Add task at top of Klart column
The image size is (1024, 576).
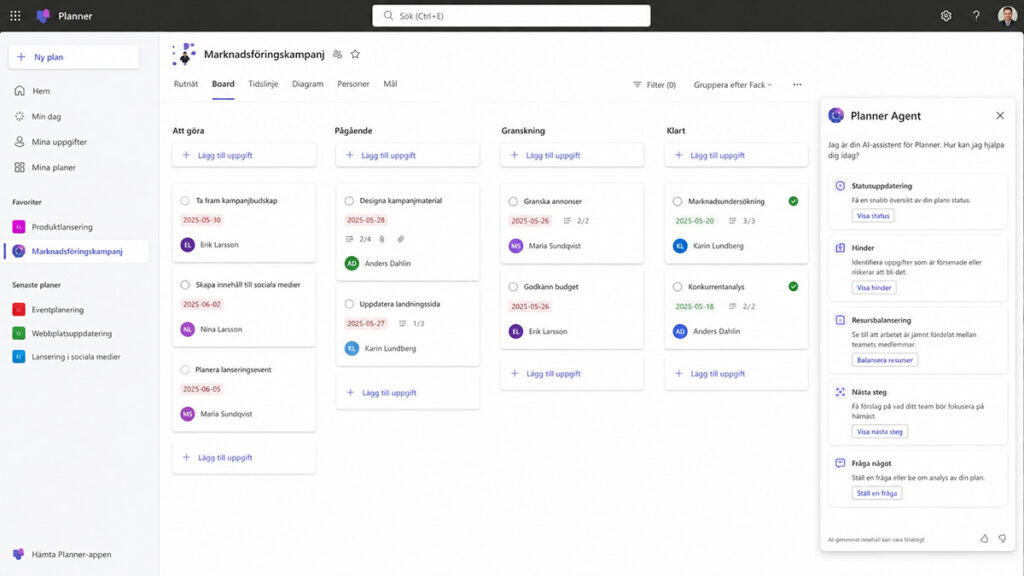point(736,155)
